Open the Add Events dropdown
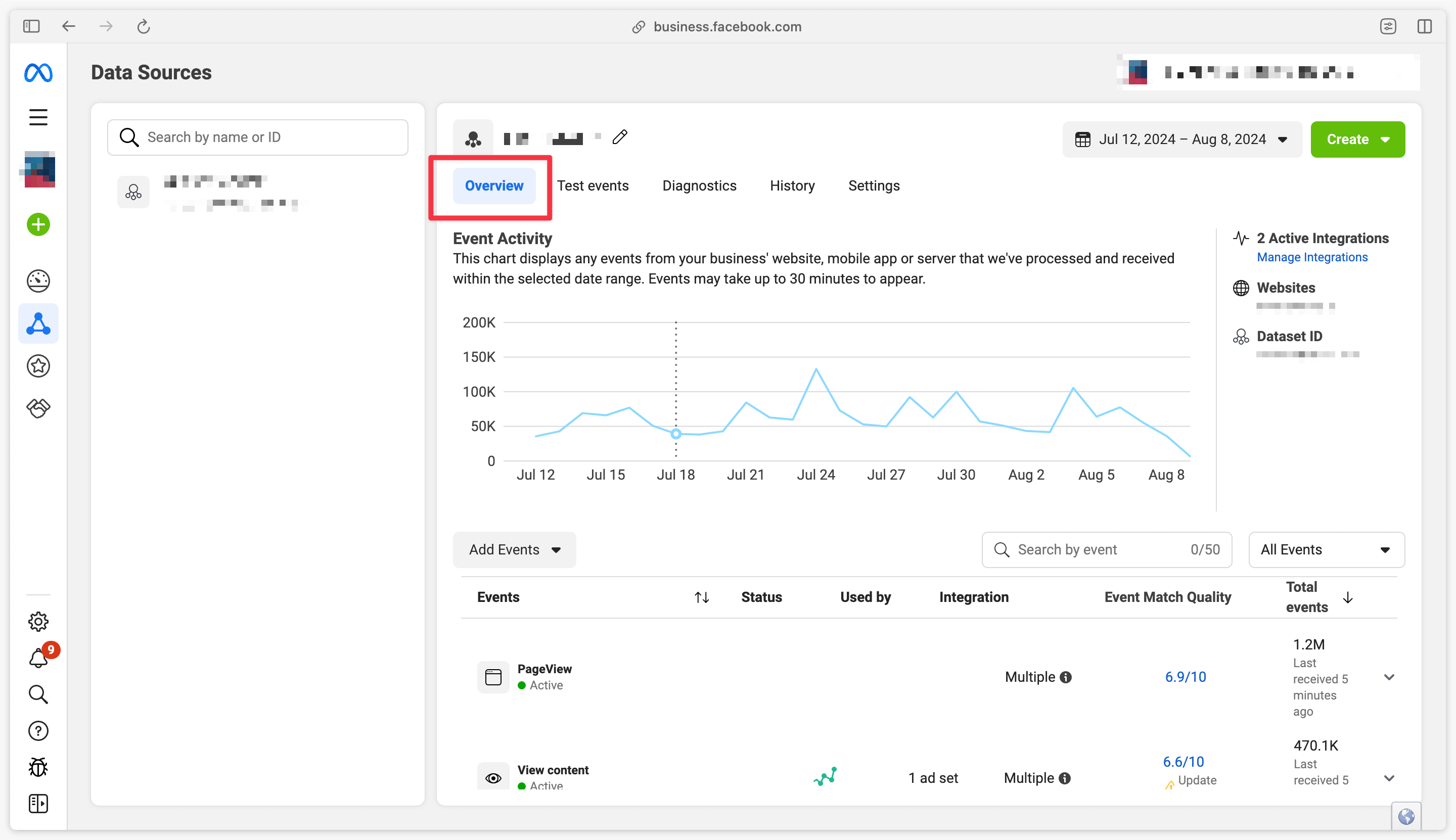Viewport: 1456px width, 840px height. (x=514, y=549)
